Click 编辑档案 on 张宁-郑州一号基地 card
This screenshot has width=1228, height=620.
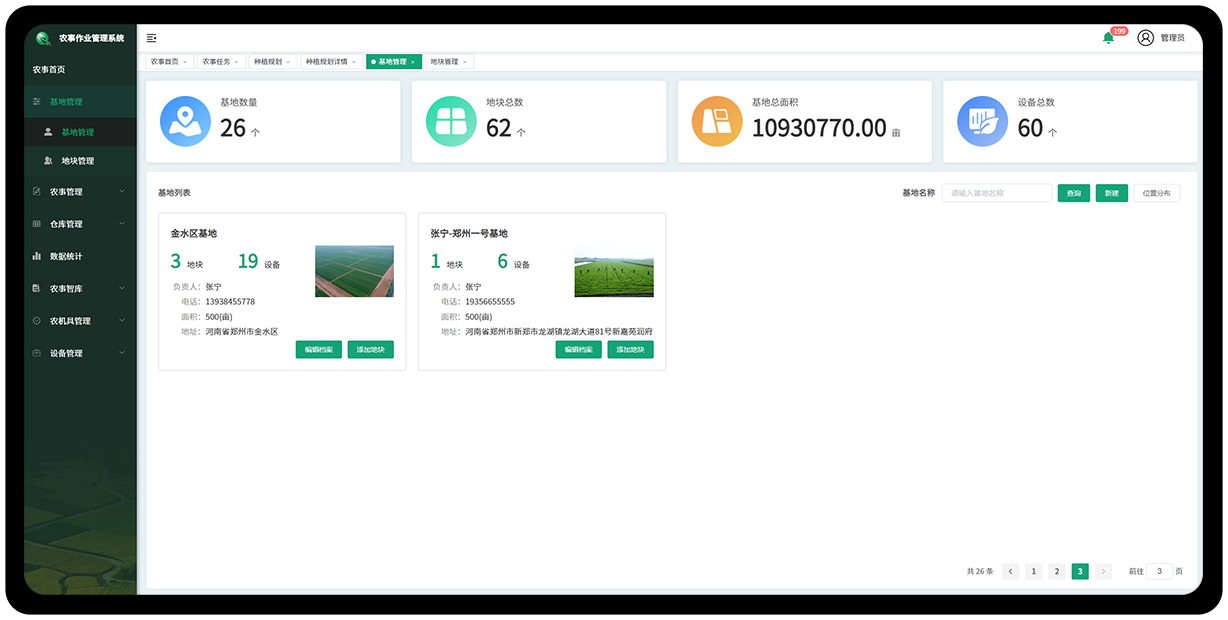[x=578, y=350]
